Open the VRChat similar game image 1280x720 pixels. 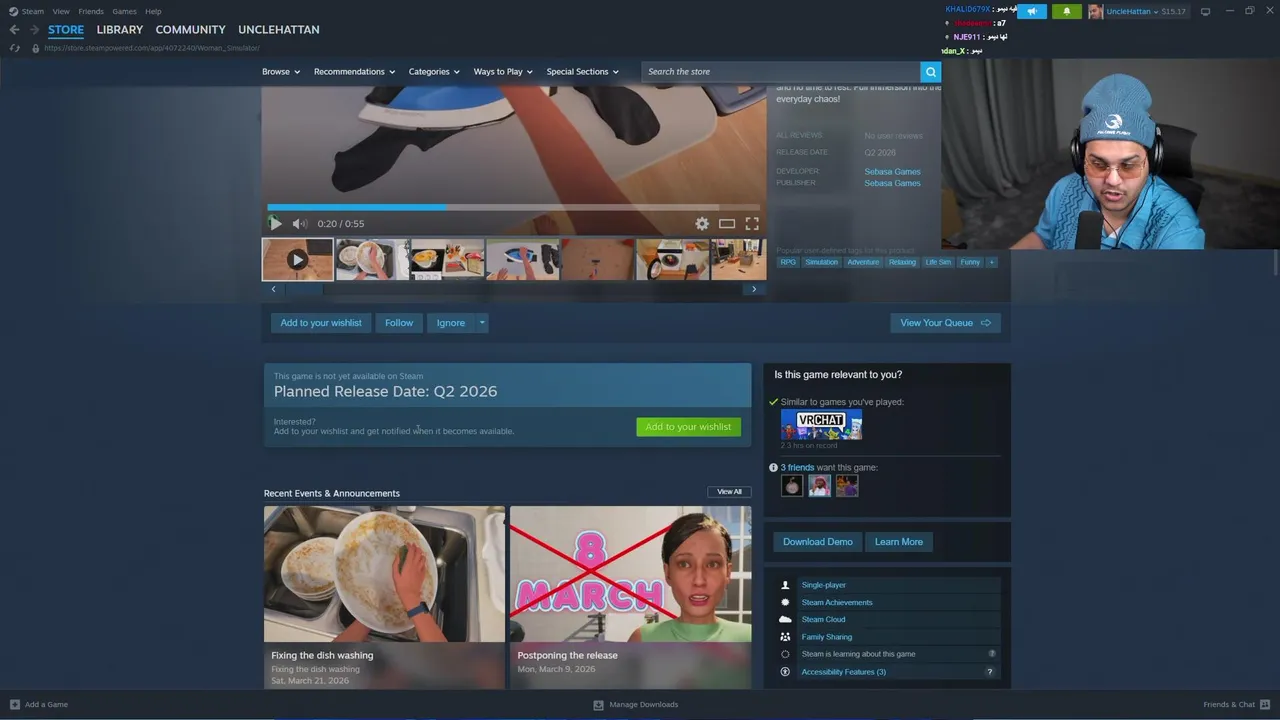tap(821, 425)
